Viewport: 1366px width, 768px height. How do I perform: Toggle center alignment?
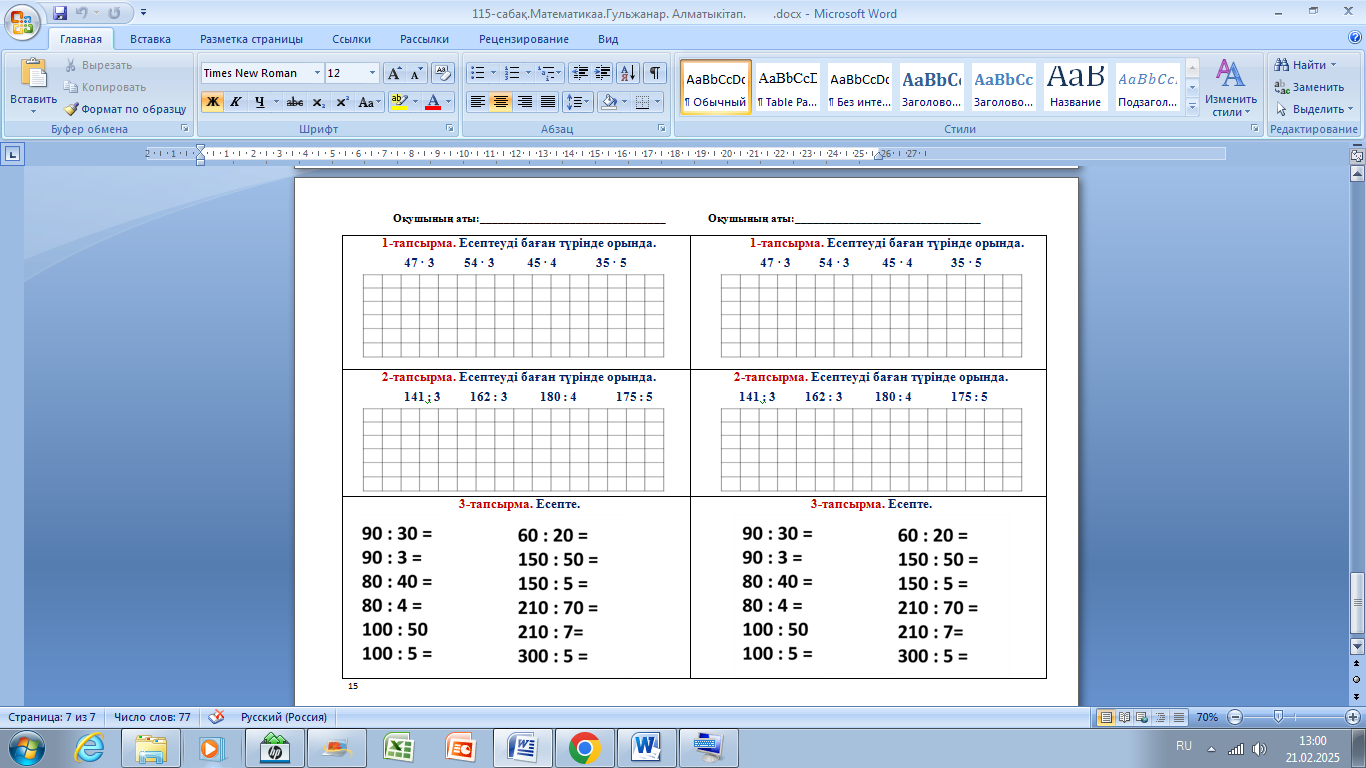coord(501,102)
